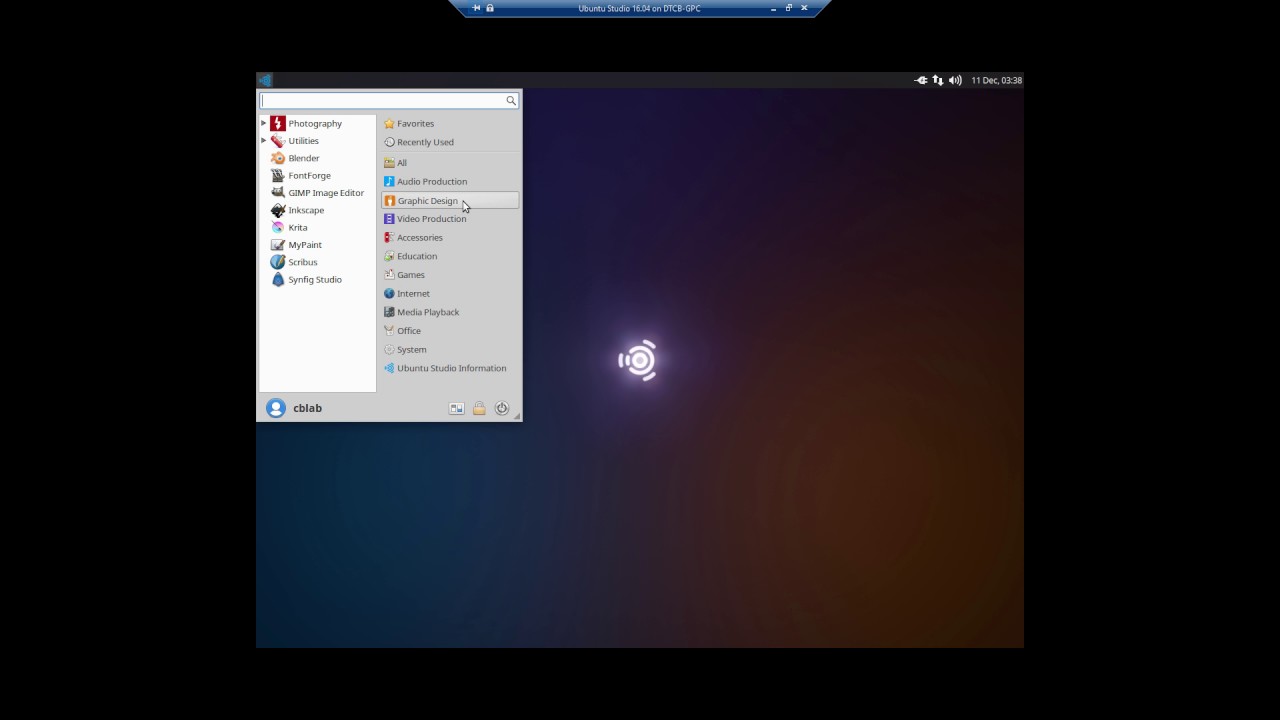Open the power manager tray icon
Image resolution: width=1280 pixels, height=720 pixels.
(921, 80)
